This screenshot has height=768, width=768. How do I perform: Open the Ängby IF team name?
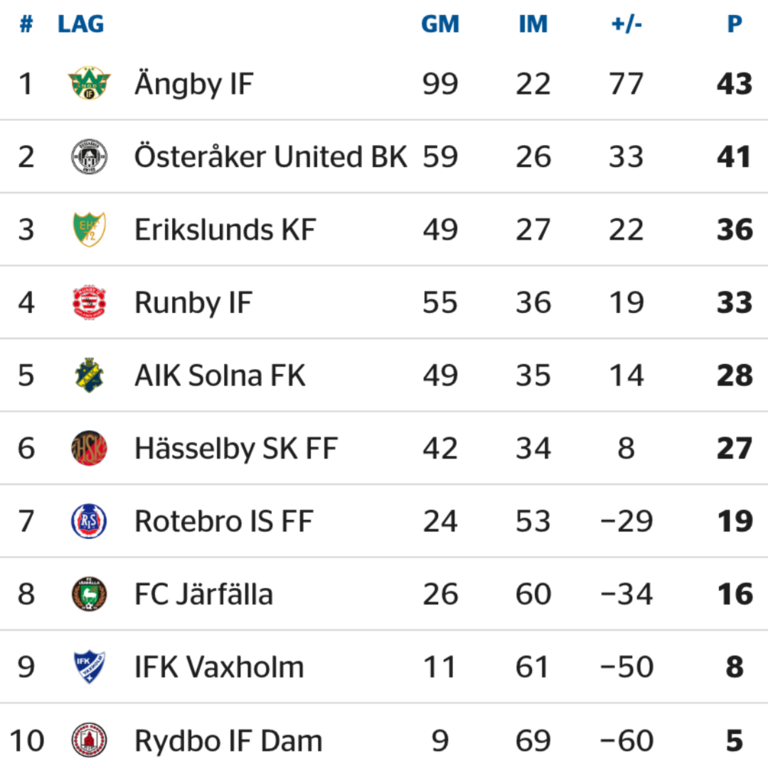[194, 84]
